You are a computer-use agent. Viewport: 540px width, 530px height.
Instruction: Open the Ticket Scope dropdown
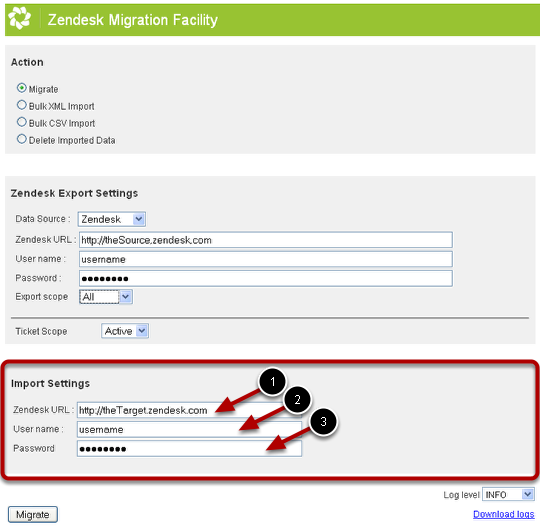(125, 331)
